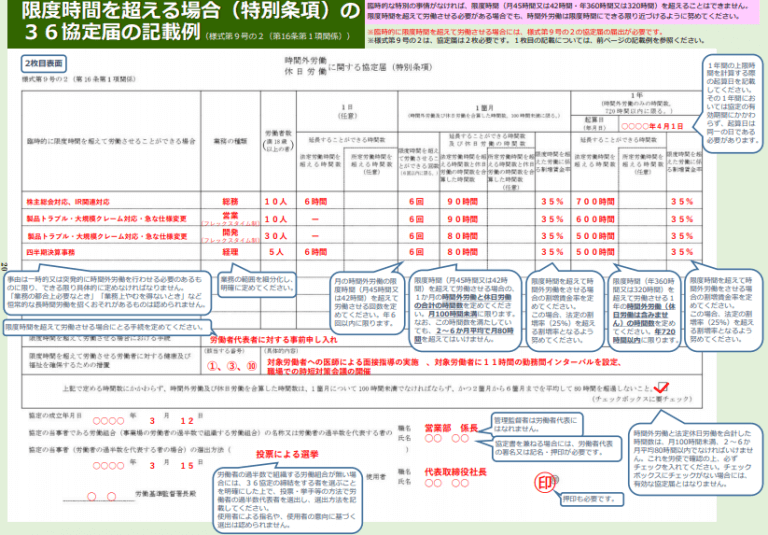The height and width of the screenshot is (535, 768).
Task: Click the 1年間の上限時間 callout at top right
Action: 731,102
